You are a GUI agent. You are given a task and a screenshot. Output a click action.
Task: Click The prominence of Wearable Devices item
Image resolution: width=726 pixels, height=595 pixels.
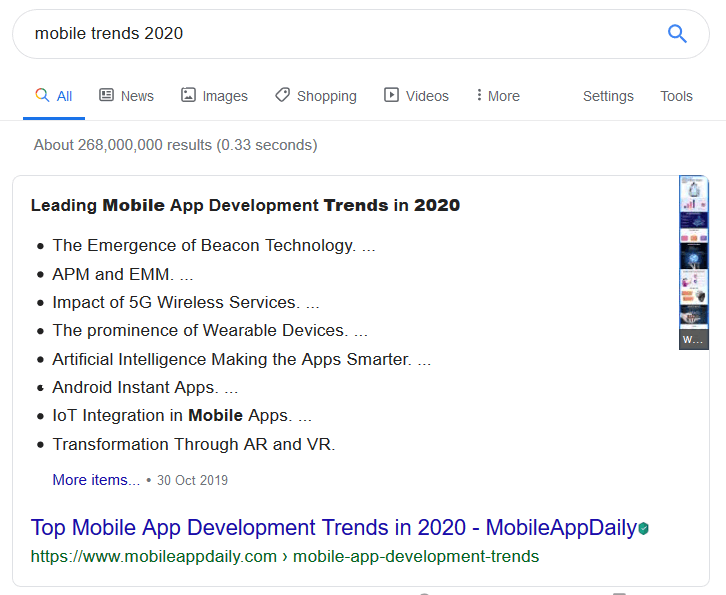click(x=210, y=331)
